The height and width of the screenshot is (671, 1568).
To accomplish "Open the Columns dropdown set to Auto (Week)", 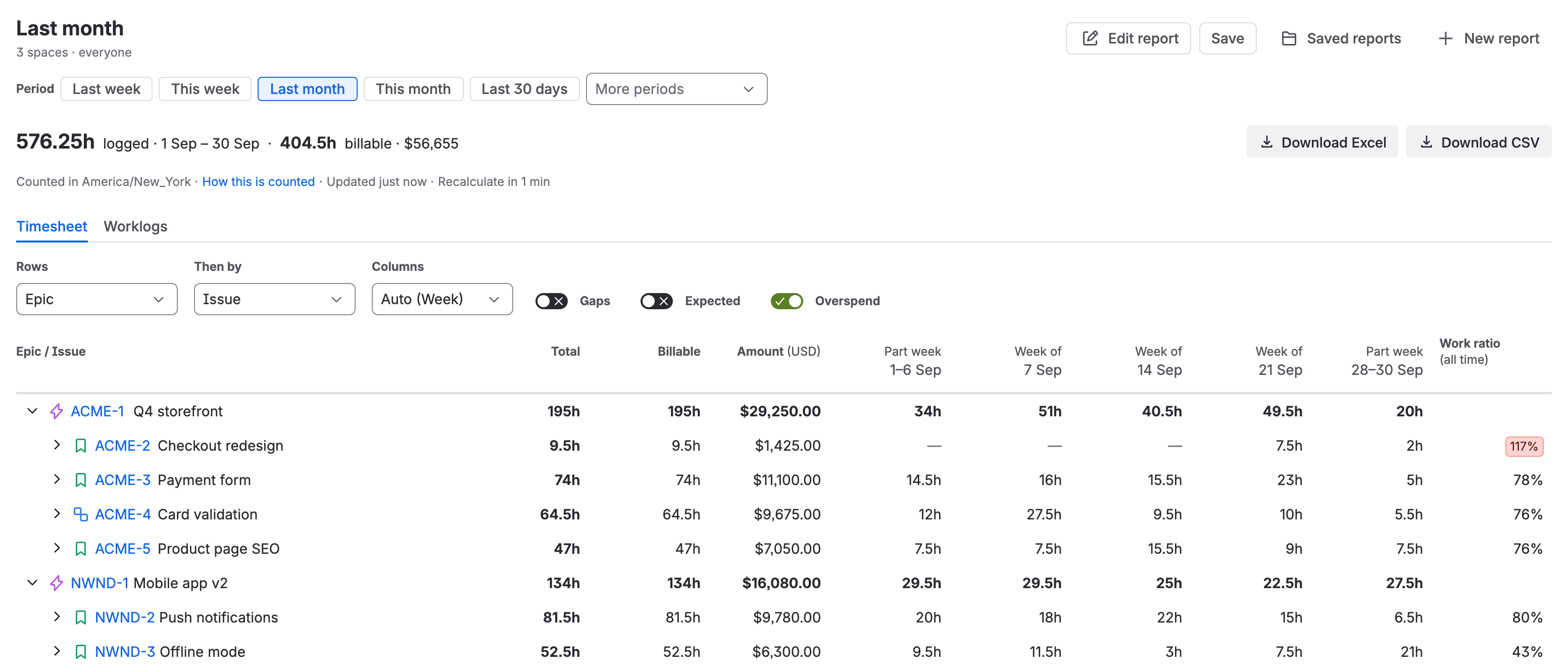I will pyautogui.click(x=442, y=299).
